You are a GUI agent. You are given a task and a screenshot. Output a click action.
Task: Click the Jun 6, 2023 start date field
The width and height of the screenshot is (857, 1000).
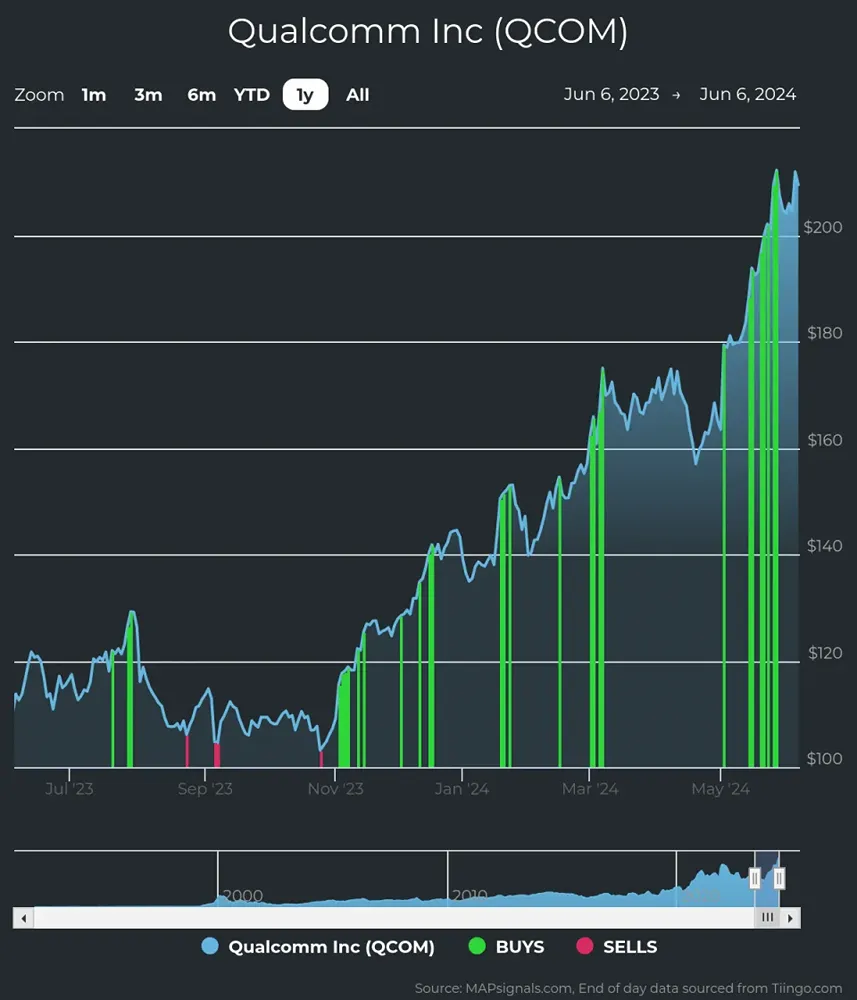click(612, 94)
